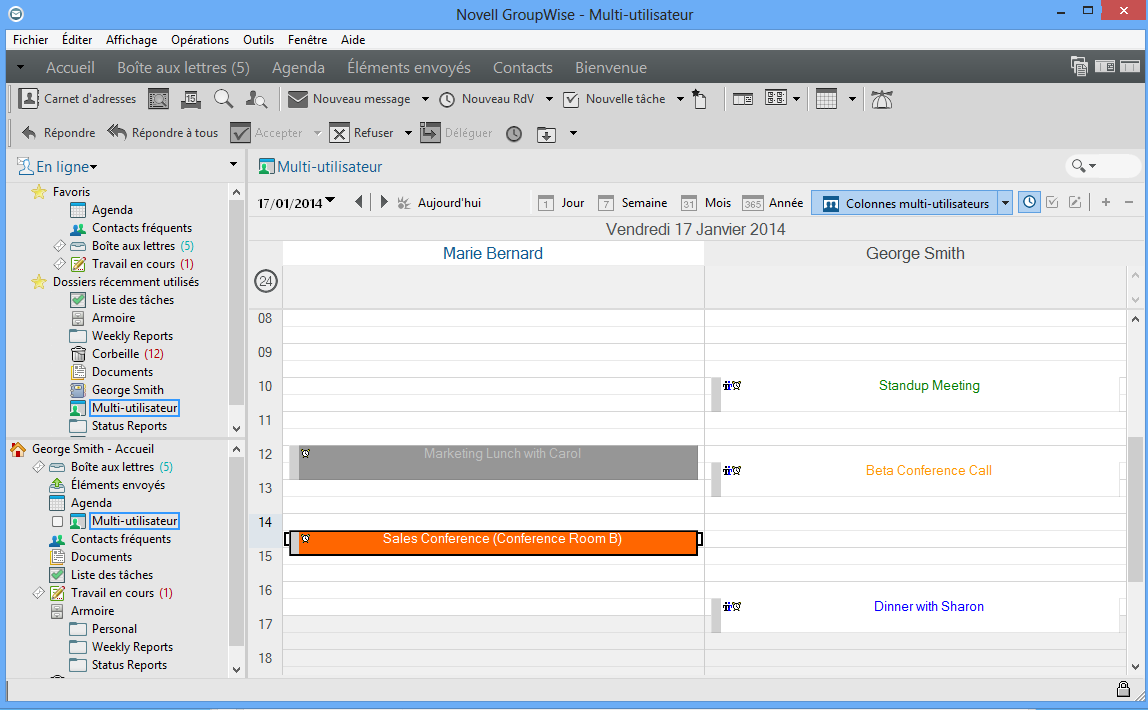Click the Nouveau RdV clock icon
Viewport: 1148px width, 710px height.
pyautogui.click(x=447, y=99)
